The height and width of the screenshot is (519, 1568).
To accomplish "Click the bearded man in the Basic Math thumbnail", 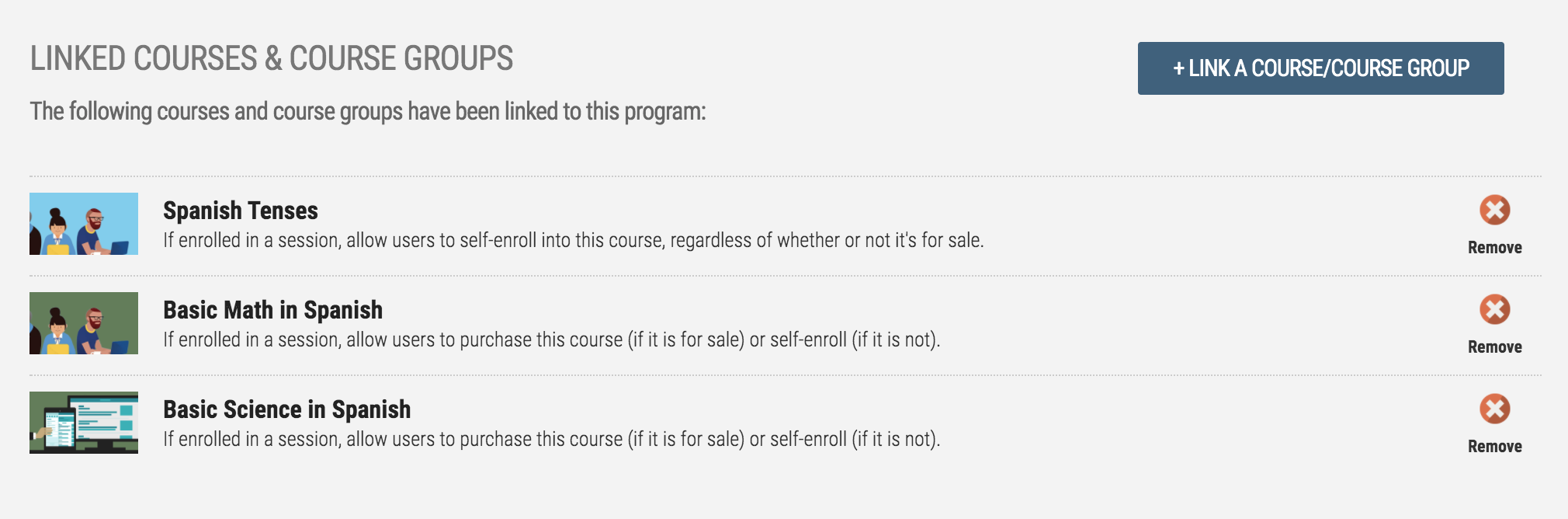I will pyautogui.click(x=92, y=331).
